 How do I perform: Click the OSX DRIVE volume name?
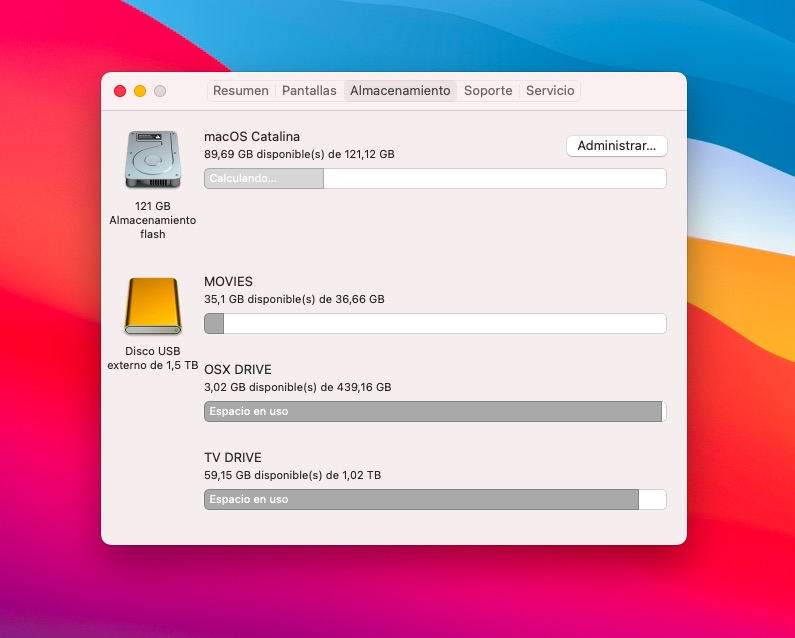238,370
